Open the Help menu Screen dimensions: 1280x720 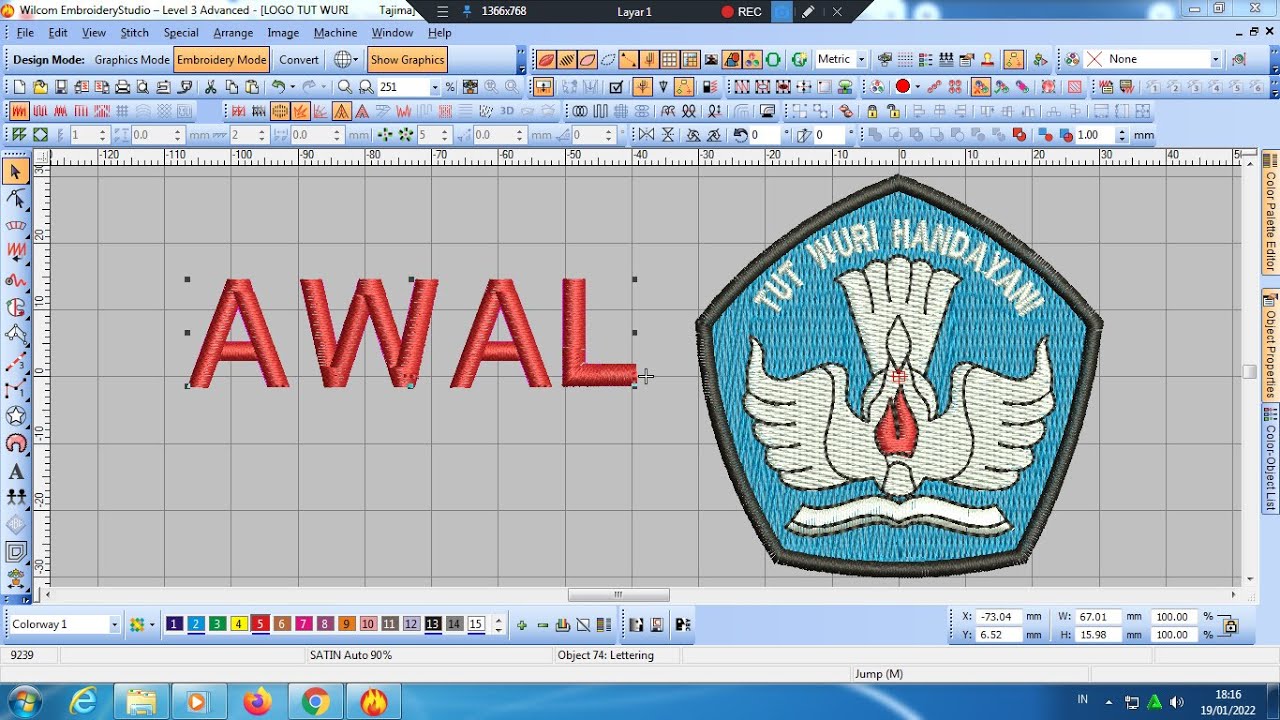pyautogui.click(x=440, y=33)
